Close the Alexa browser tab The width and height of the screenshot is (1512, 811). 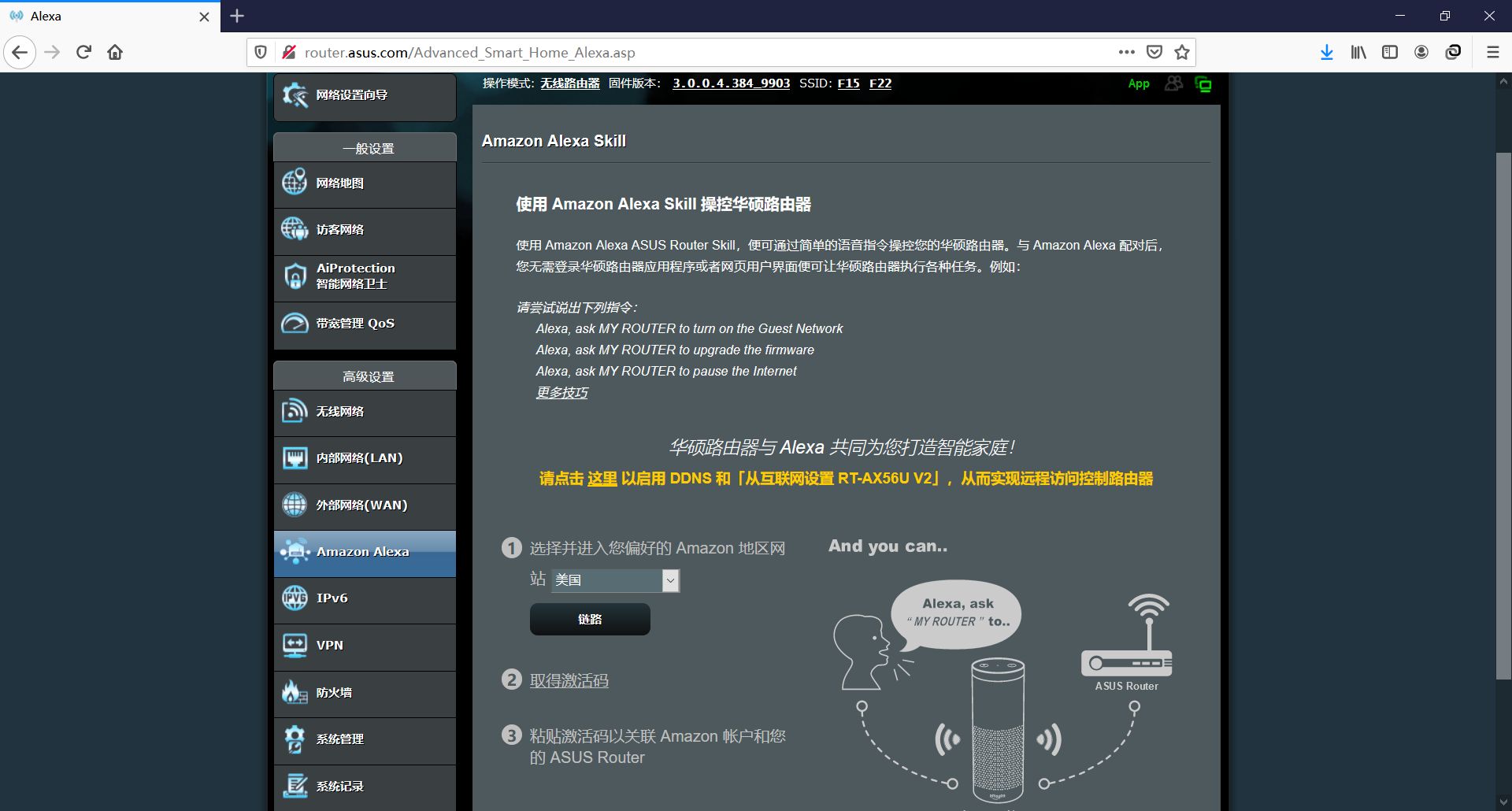pos(204,17)
